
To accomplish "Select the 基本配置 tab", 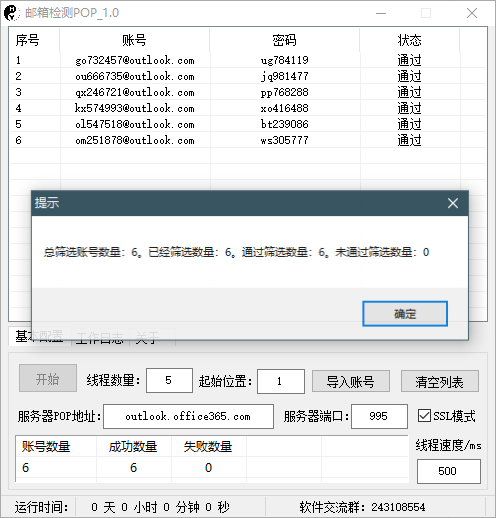I will pos(39,337).
